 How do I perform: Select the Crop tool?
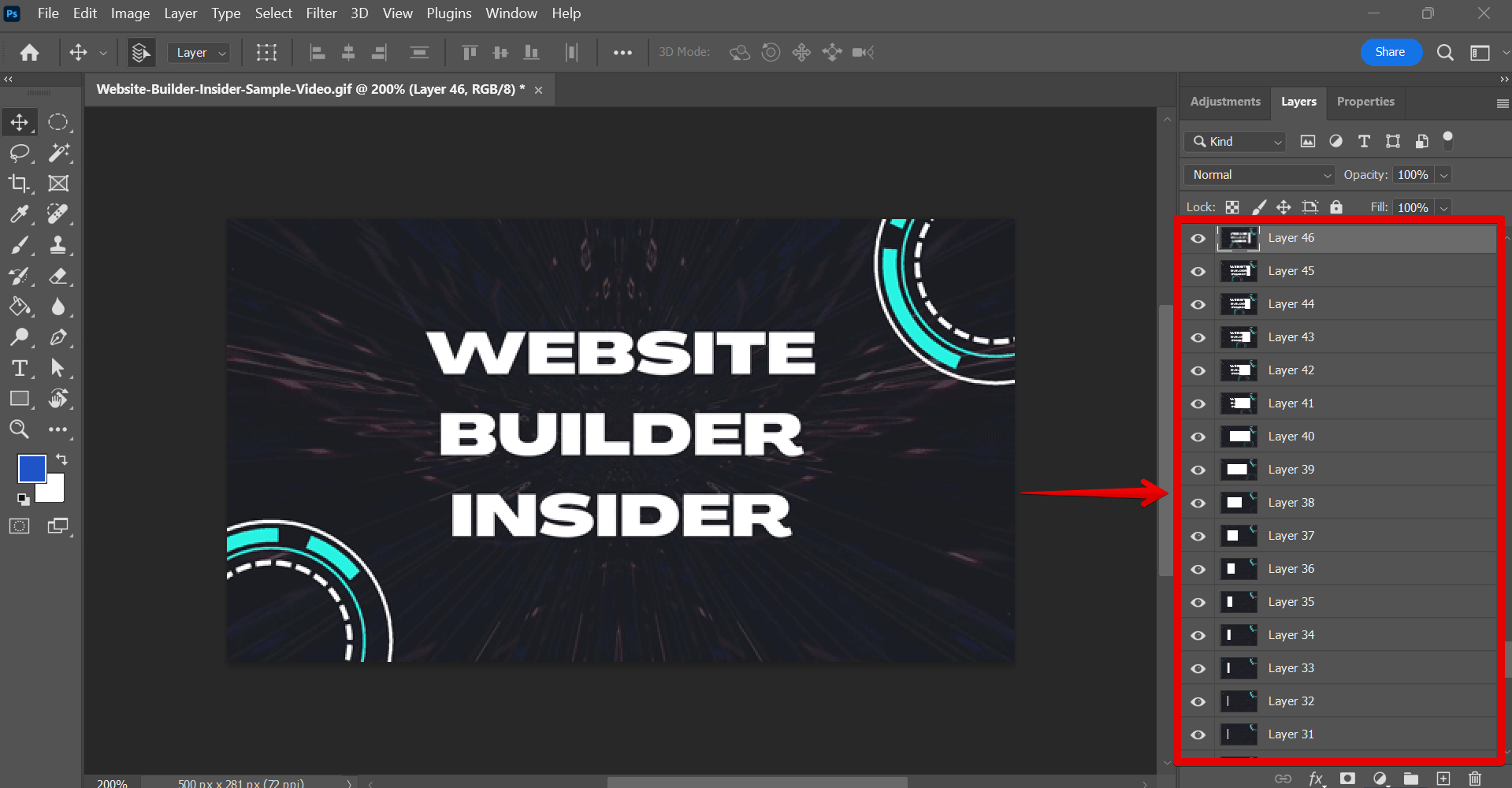click(x=19, y=184)
